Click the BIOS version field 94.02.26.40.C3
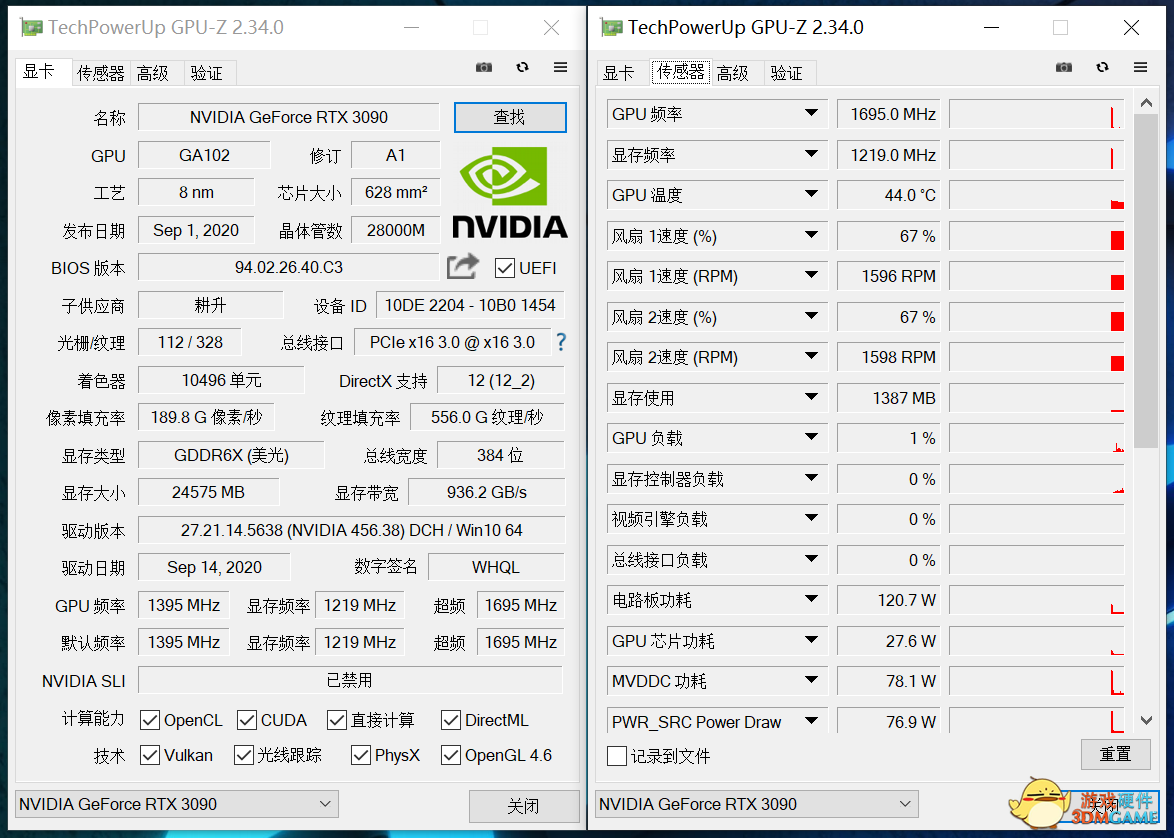 click(x=289, y=267)
